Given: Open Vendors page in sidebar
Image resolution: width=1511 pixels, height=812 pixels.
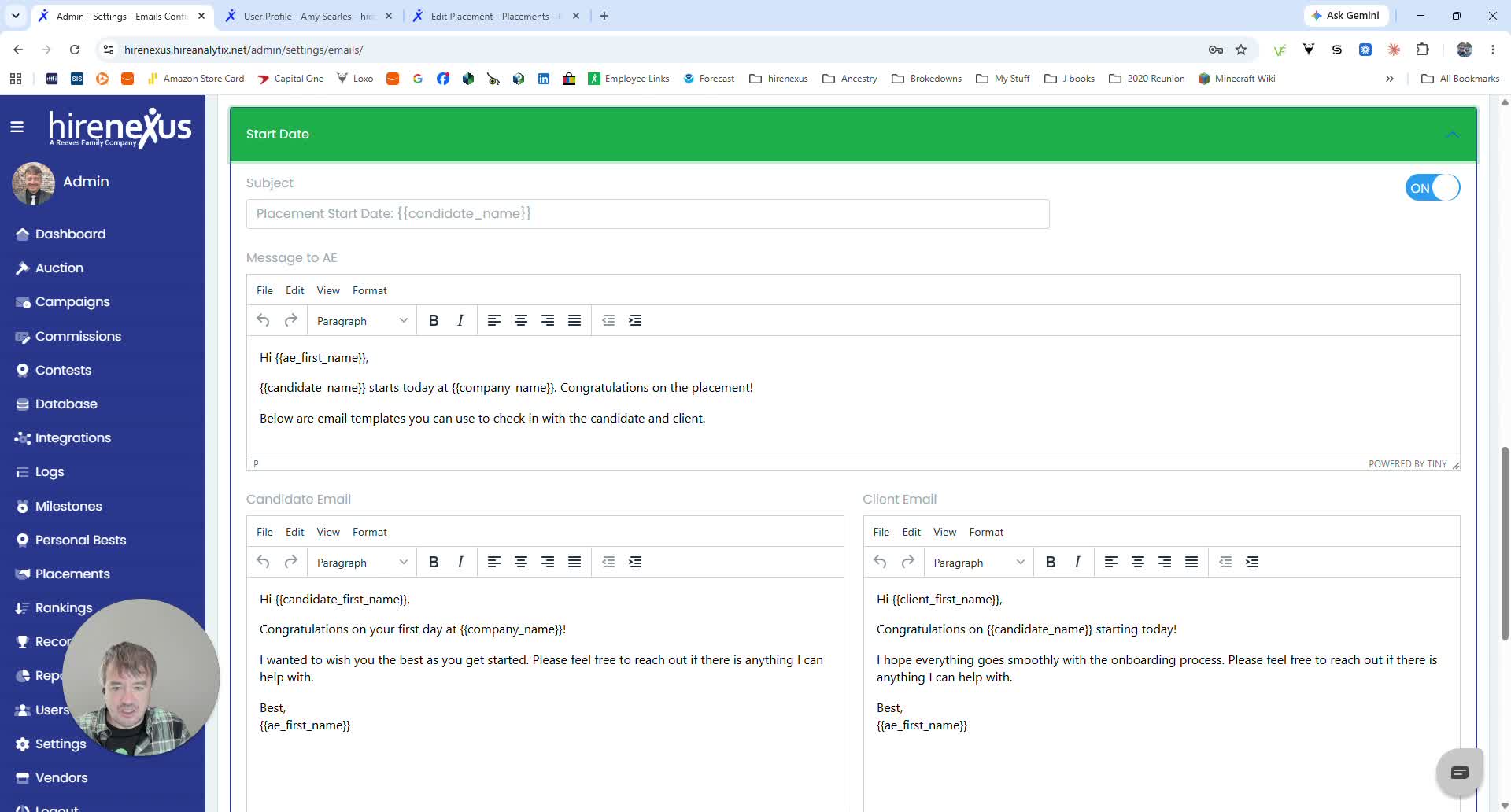Looking at the screenshot, I should click(61, 777).
